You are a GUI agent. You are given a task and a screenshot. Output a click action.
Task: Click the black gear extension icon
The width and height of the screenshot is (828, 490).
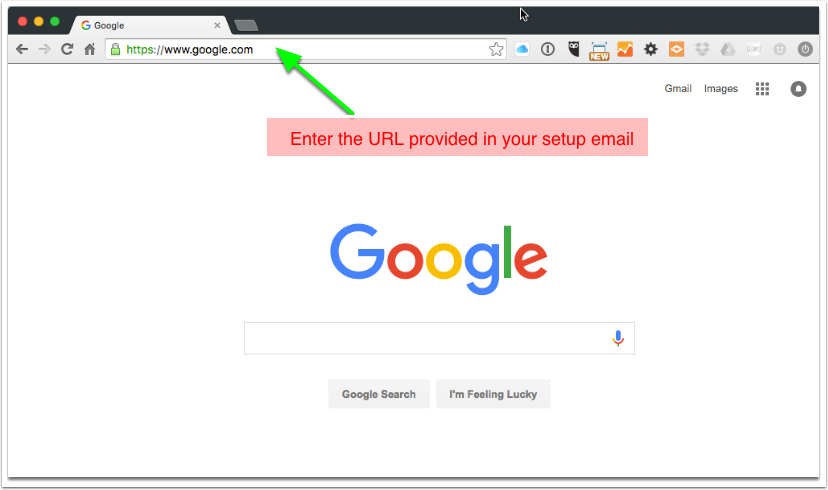pos(651,49)
